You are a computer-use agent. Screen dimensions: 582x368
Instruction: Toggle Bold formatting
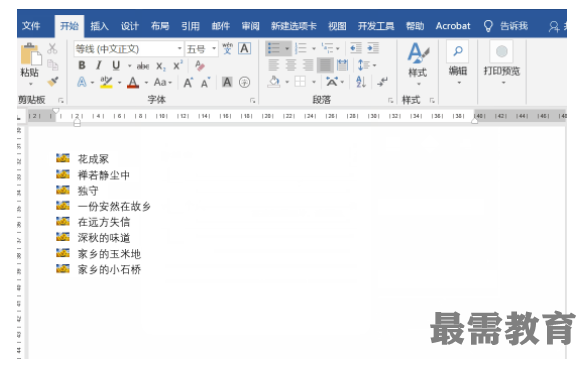click(x=82, y=65)
